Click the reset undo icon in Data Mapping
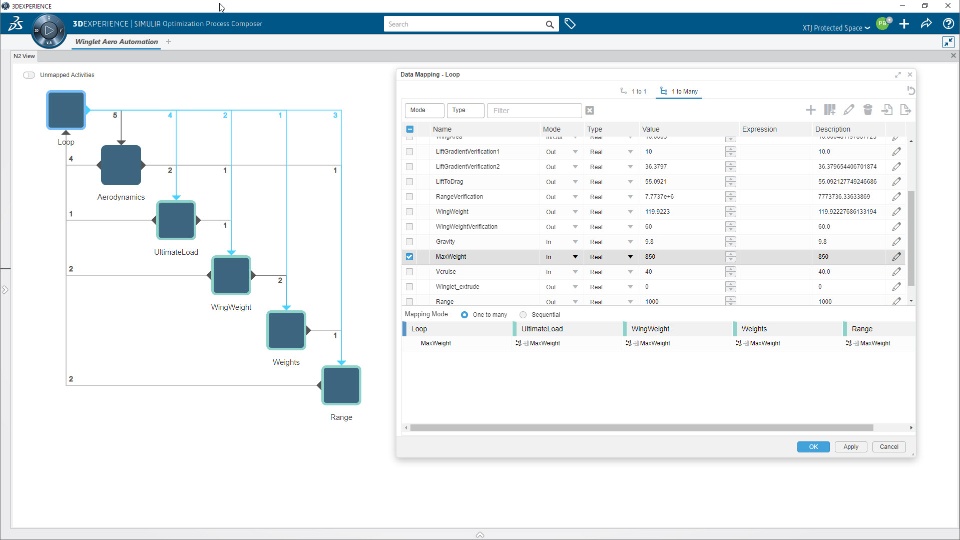 coord(911,91)
